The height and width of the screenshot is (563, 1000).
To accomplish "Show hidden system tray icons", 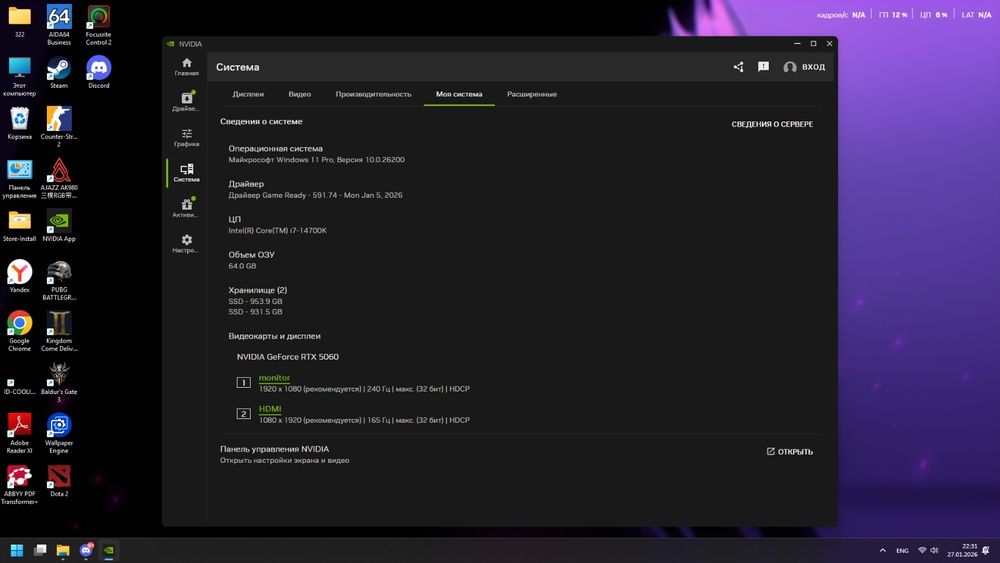I will click(x=883, y=550).
